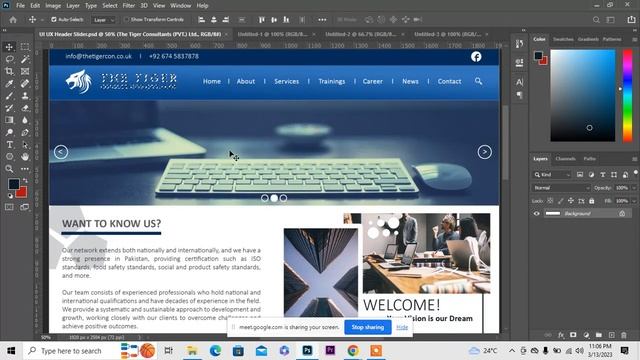Open the Layers panel flyout menu

pyautogui.click(x=634, y=159)
